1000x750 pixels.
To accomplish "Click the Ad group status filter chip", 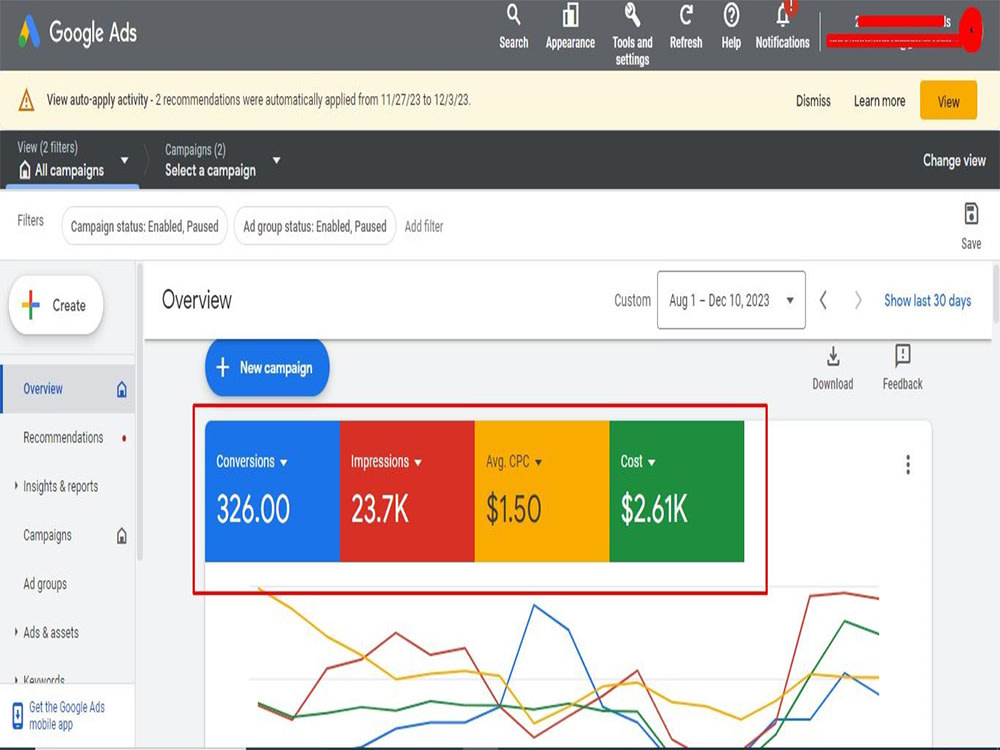I will click(314, 226).
